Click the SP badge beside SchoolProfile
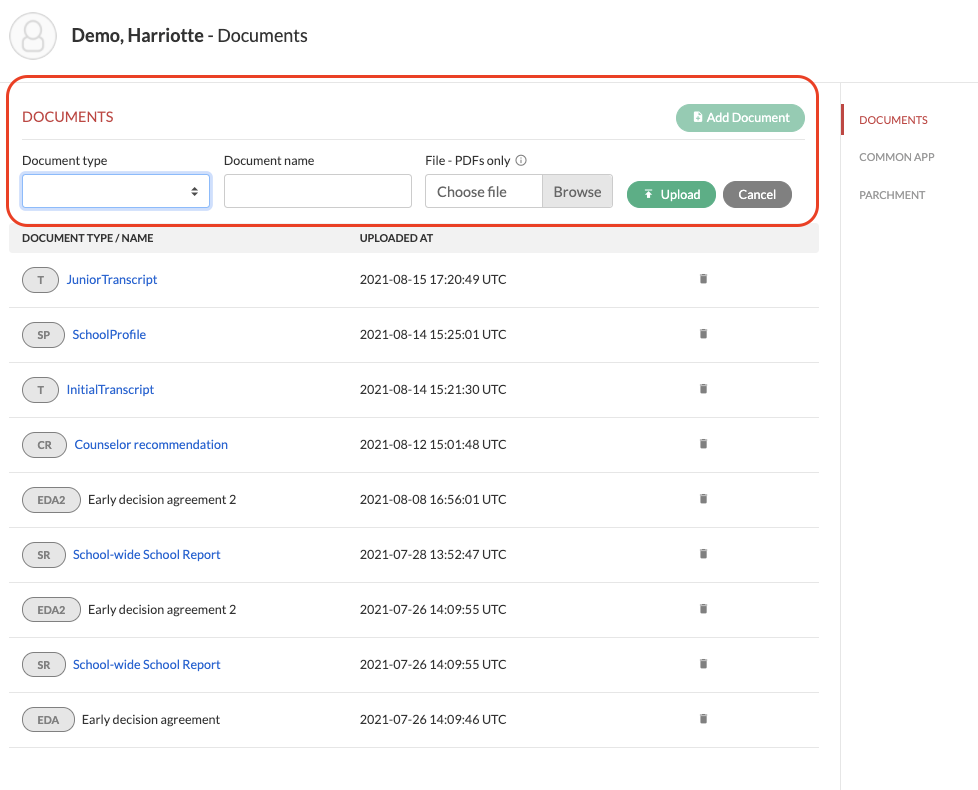 pyautogui.click(x=43, y=335)
